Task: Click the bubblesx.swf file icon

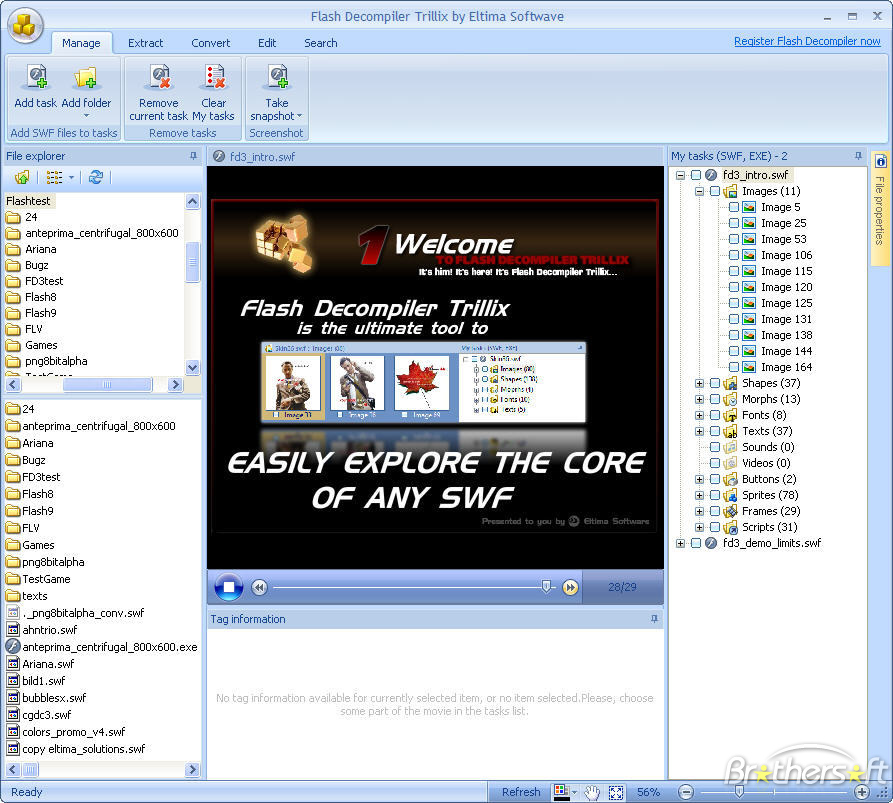Action: point(13,698)
